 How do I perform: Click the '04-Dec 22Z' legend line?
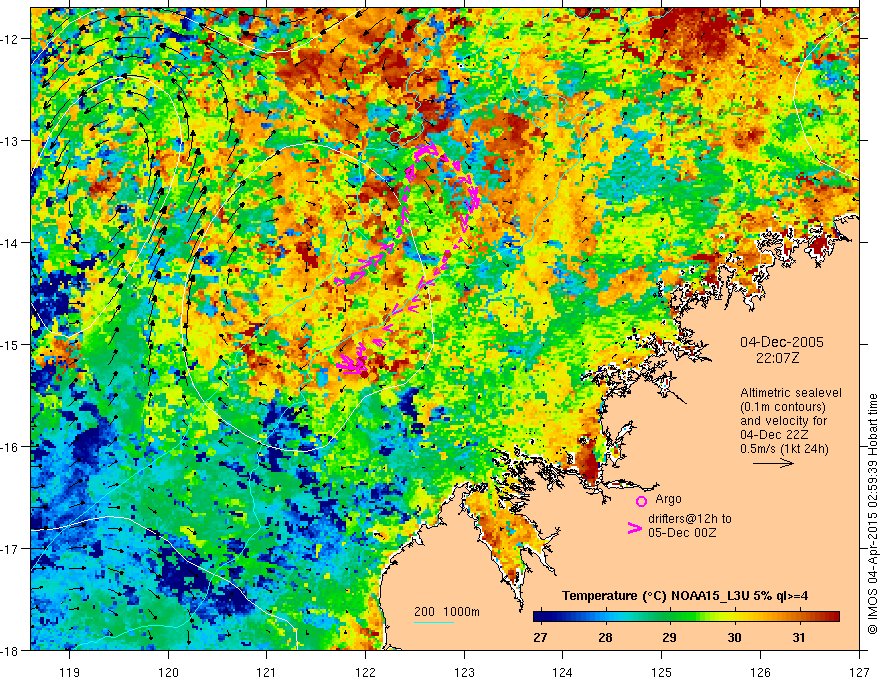click(x=774, y=435)
